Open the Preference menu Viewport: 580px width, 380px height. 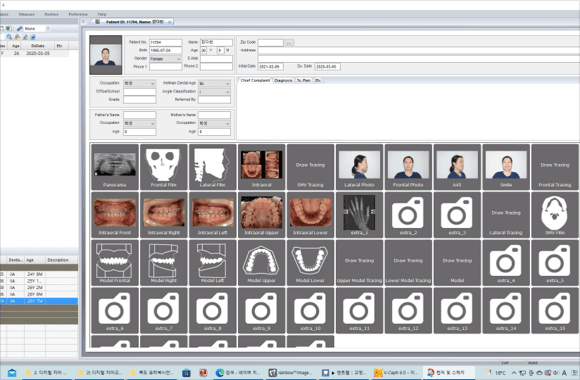[x=78, y=14]
